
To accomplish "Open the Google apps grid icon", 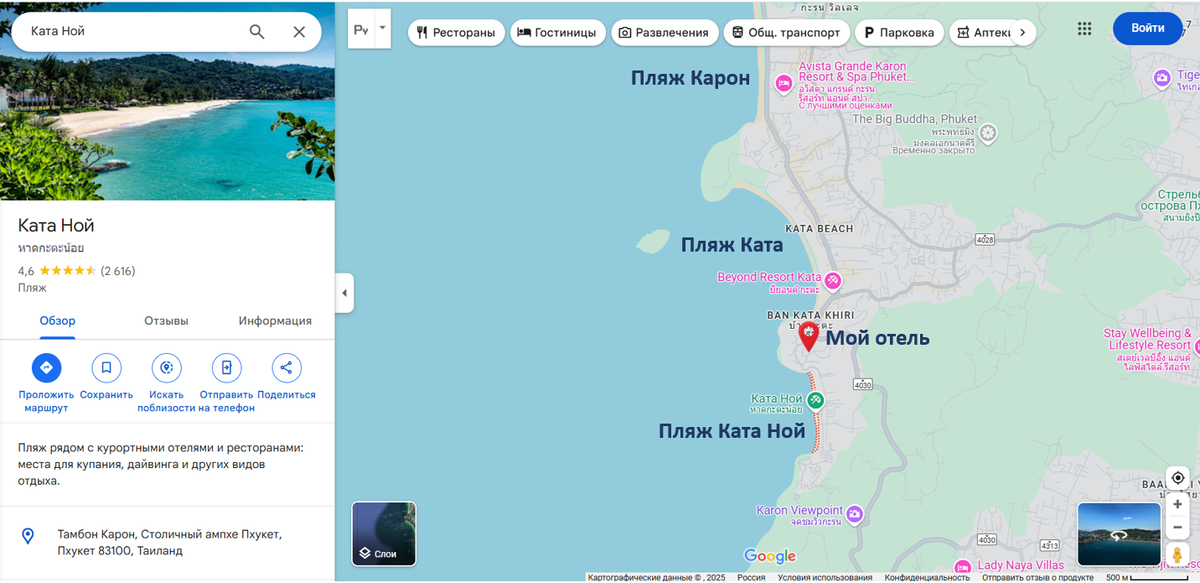I will pos(1085,28).
